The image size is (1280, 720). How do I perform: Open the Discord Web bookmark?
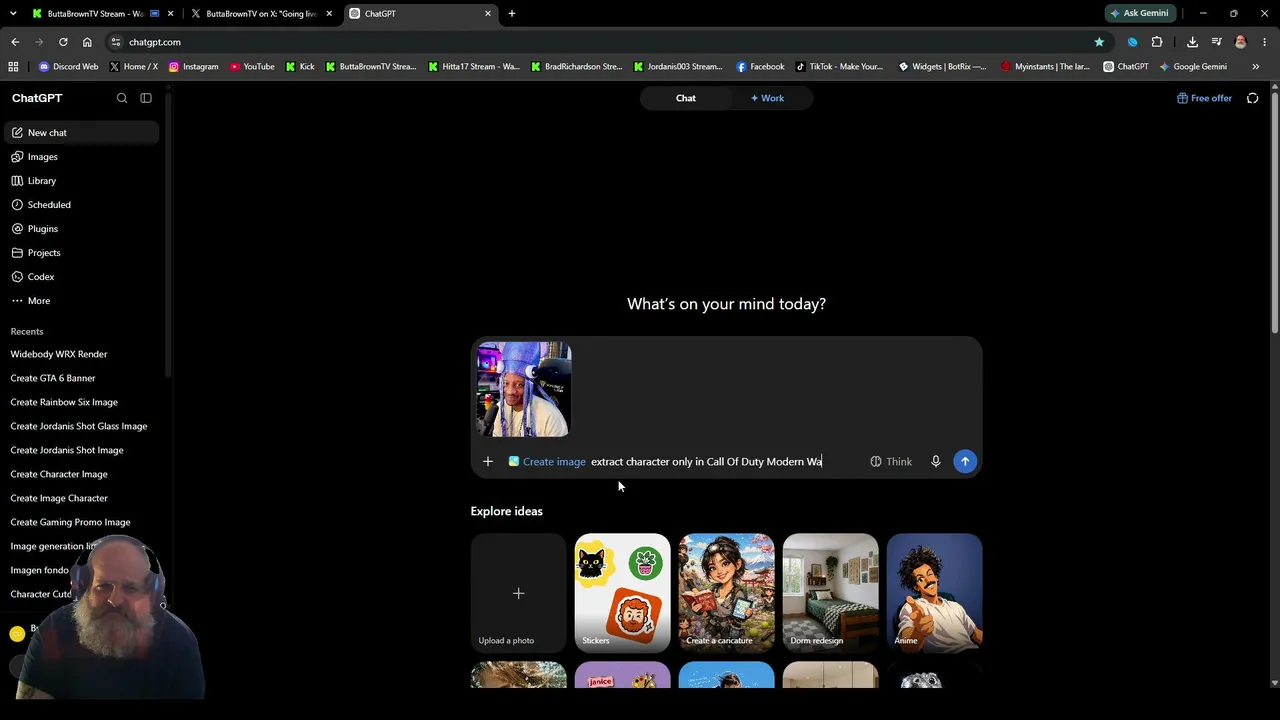click(x=68, y=67)
